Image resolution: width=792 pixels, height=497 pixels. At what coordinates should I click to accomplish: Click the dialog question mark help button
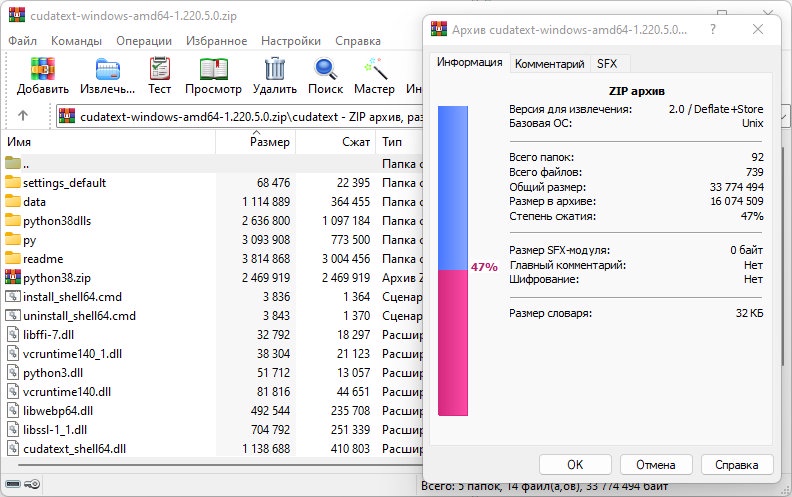point(713,29)
